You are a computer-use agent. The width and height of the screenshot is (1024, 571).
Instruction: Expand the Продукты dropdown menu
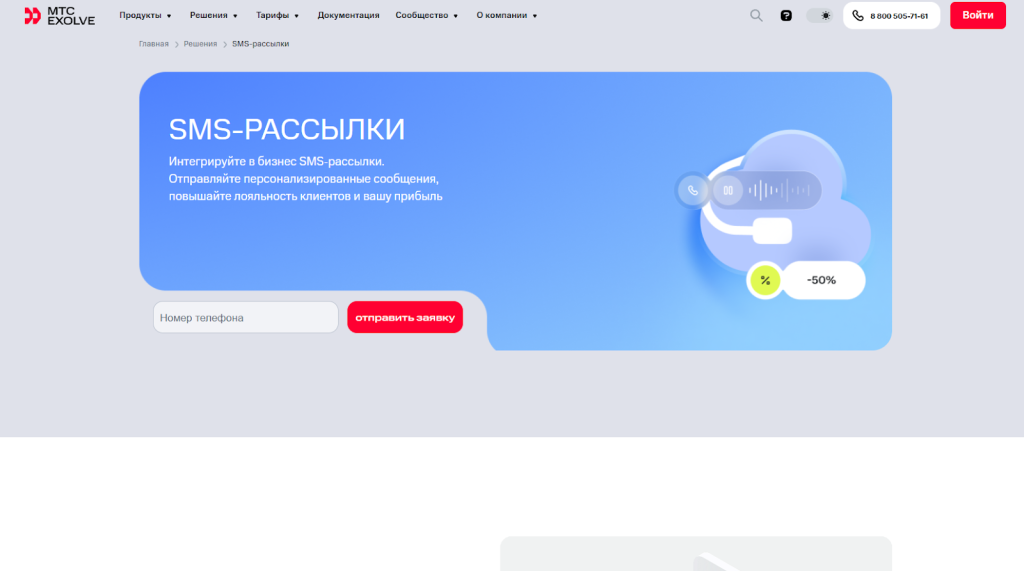coord(145,16)
